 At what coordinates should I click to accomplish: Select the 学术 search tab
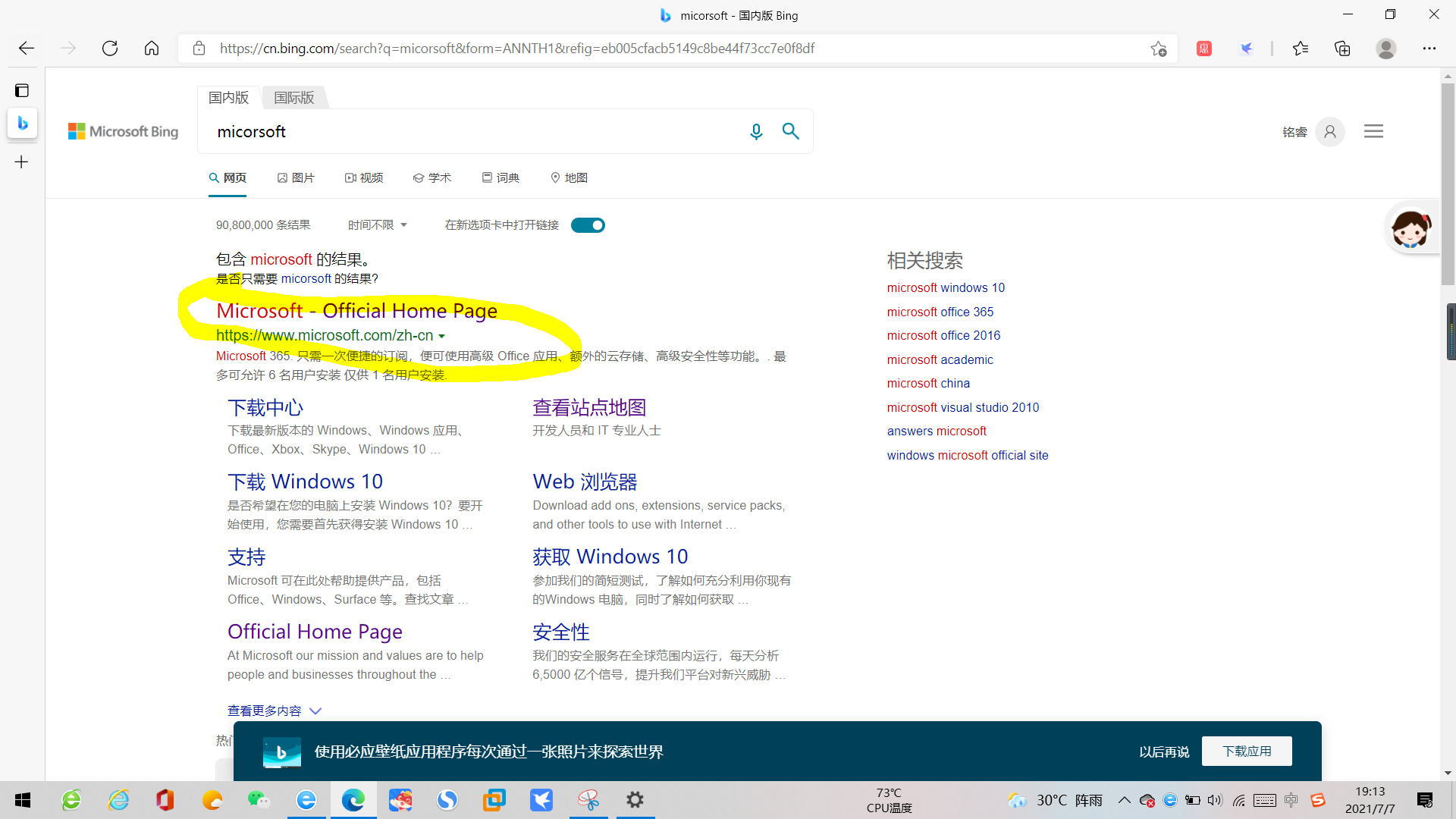point(432,177)
